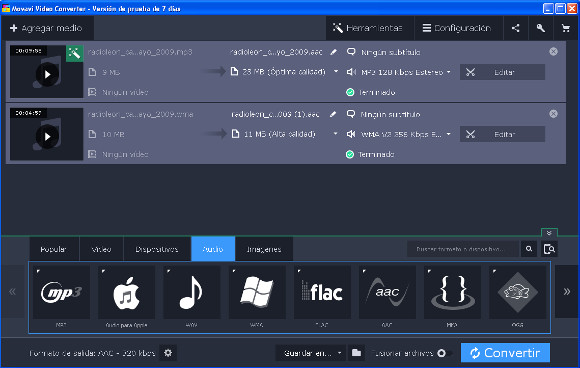Pick the MKA curly braces format tile
Viewport: 580px width, 368px height.
point(452,292)
